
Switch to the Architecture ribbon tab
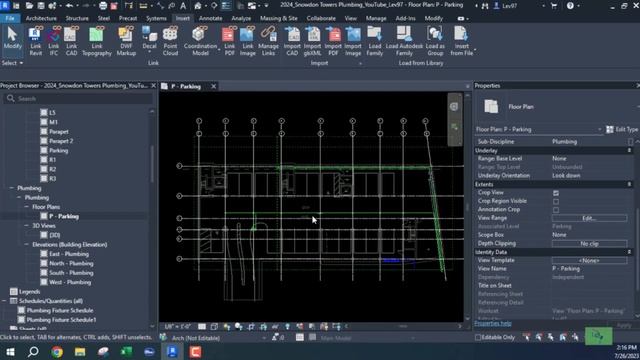click(41, 18)
